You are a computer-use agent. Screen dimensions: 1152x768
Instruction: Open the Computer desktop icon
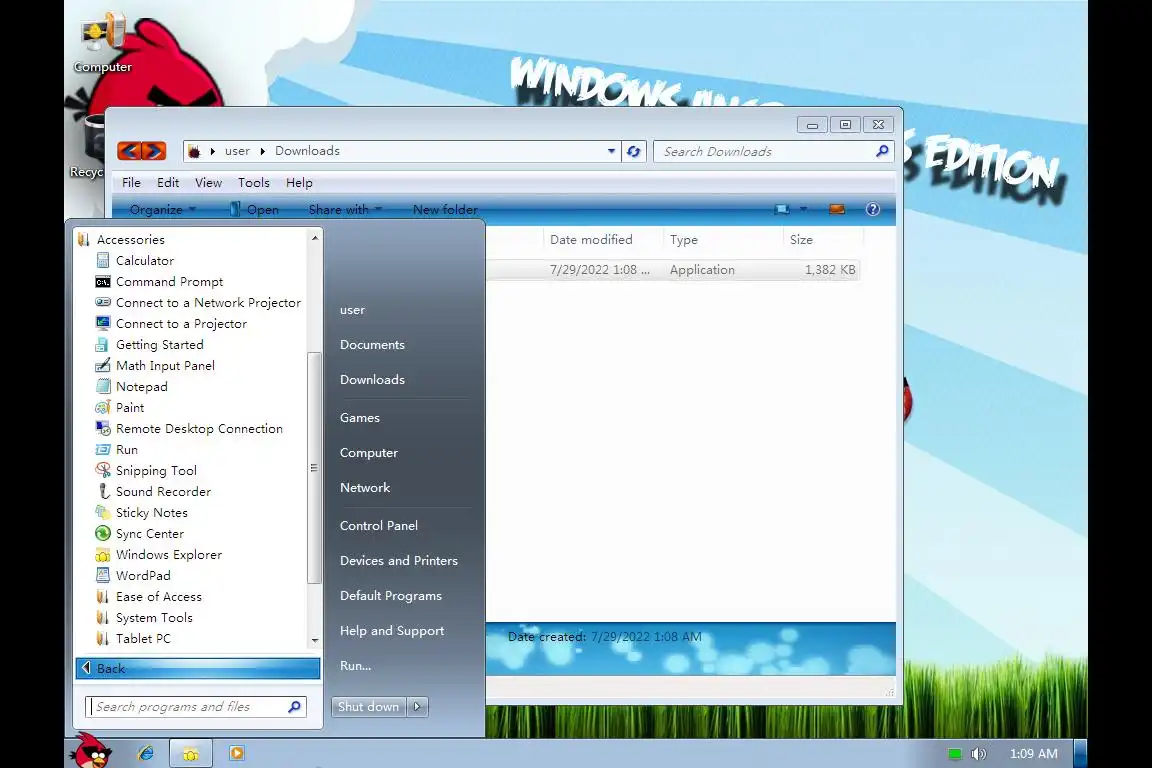(x=102, y=43)
